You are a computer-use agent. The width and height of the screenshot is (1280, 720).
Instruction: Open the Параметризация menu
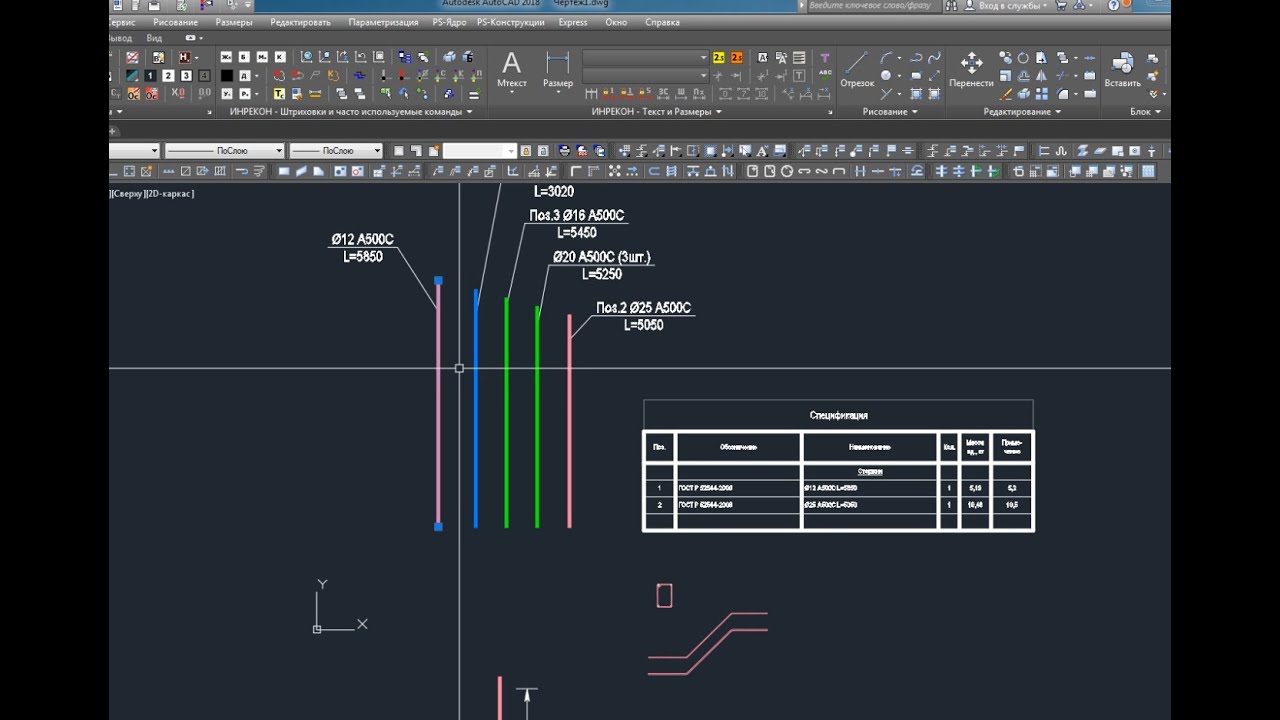[x=383, y=22]
